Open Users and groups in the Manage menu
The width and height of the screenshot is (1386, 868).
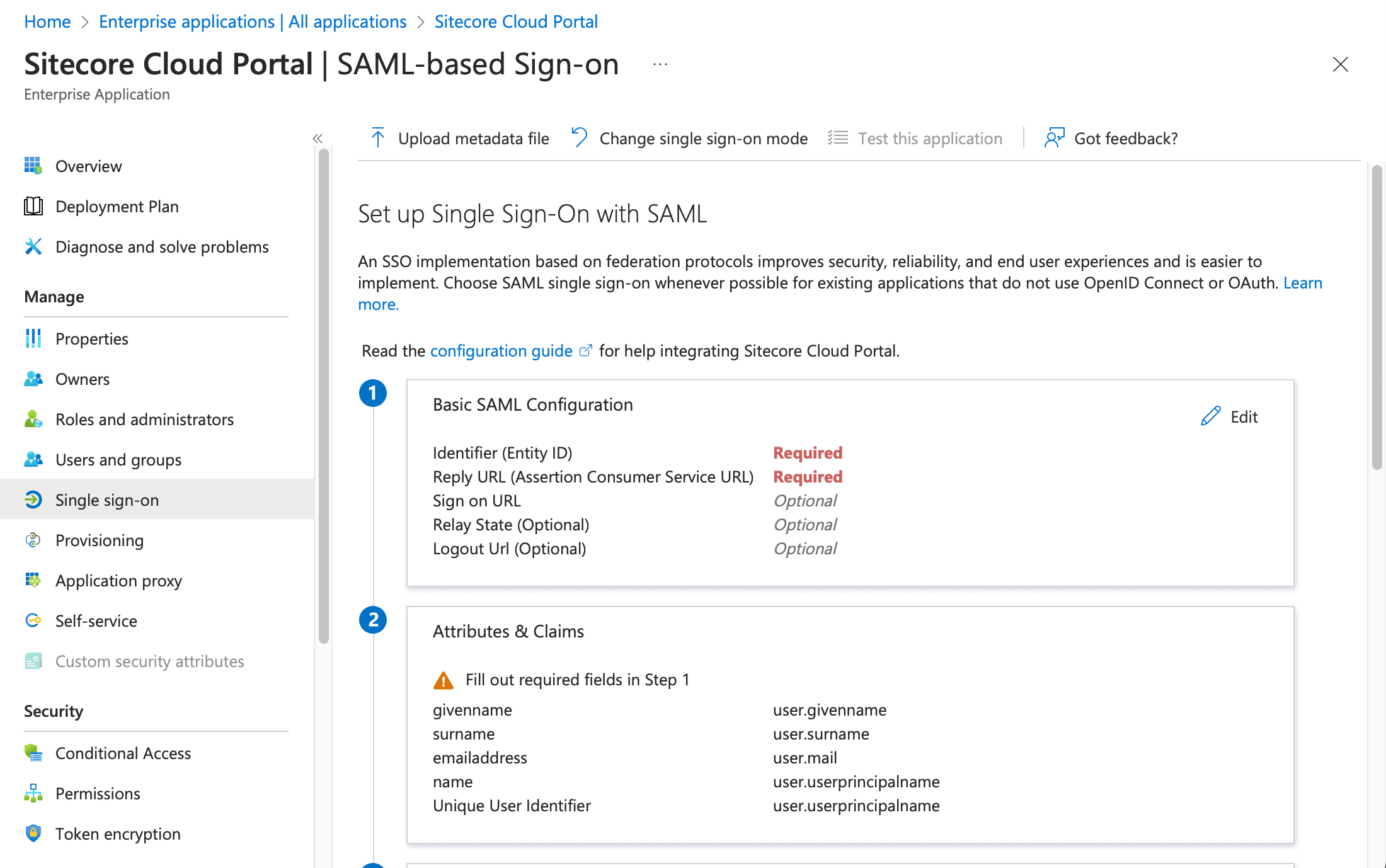118,460
